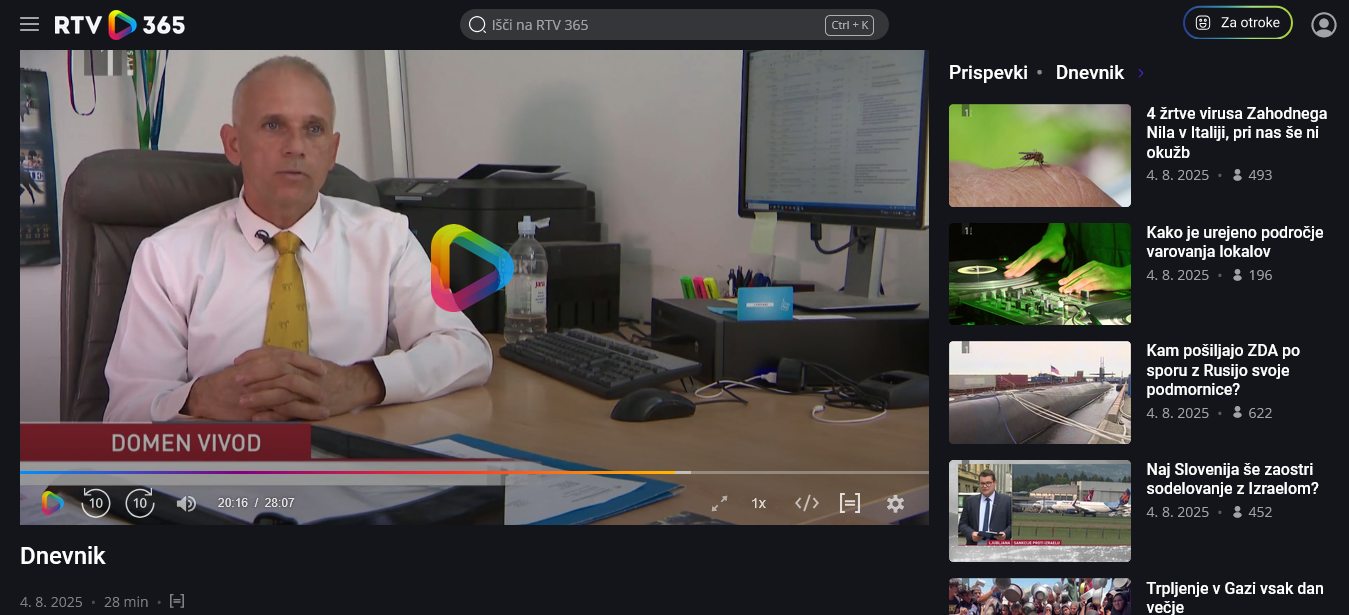1349x615 pixels.
Task: Play the video with center play button
Action: 472,268
